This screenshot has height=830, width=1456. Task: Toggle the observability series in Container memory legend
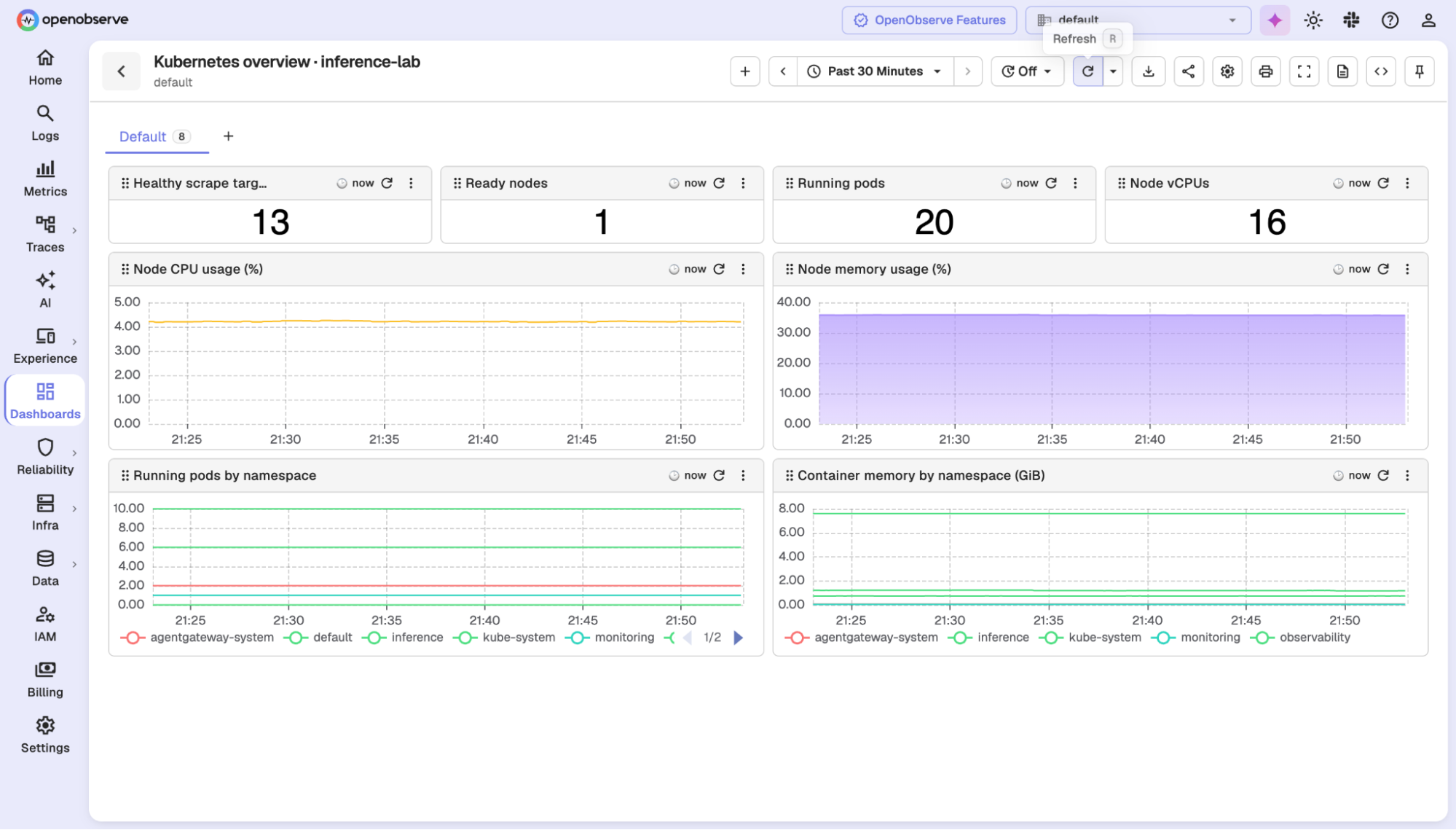1300,638
